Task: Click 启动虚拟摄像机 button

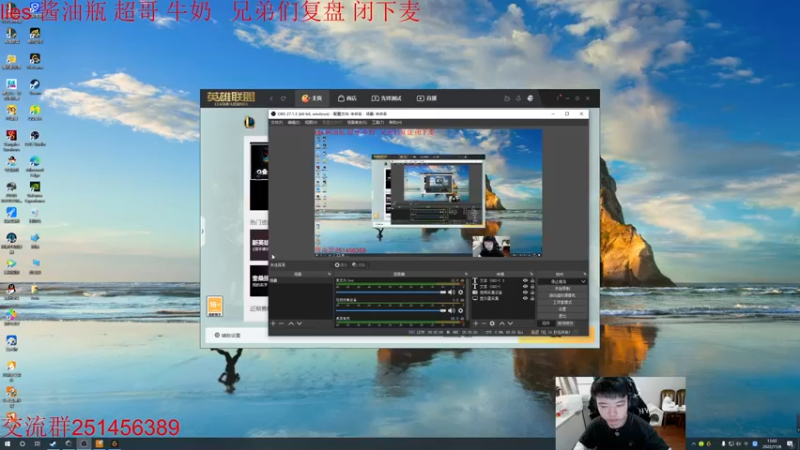Action: (x=562, y=295)
